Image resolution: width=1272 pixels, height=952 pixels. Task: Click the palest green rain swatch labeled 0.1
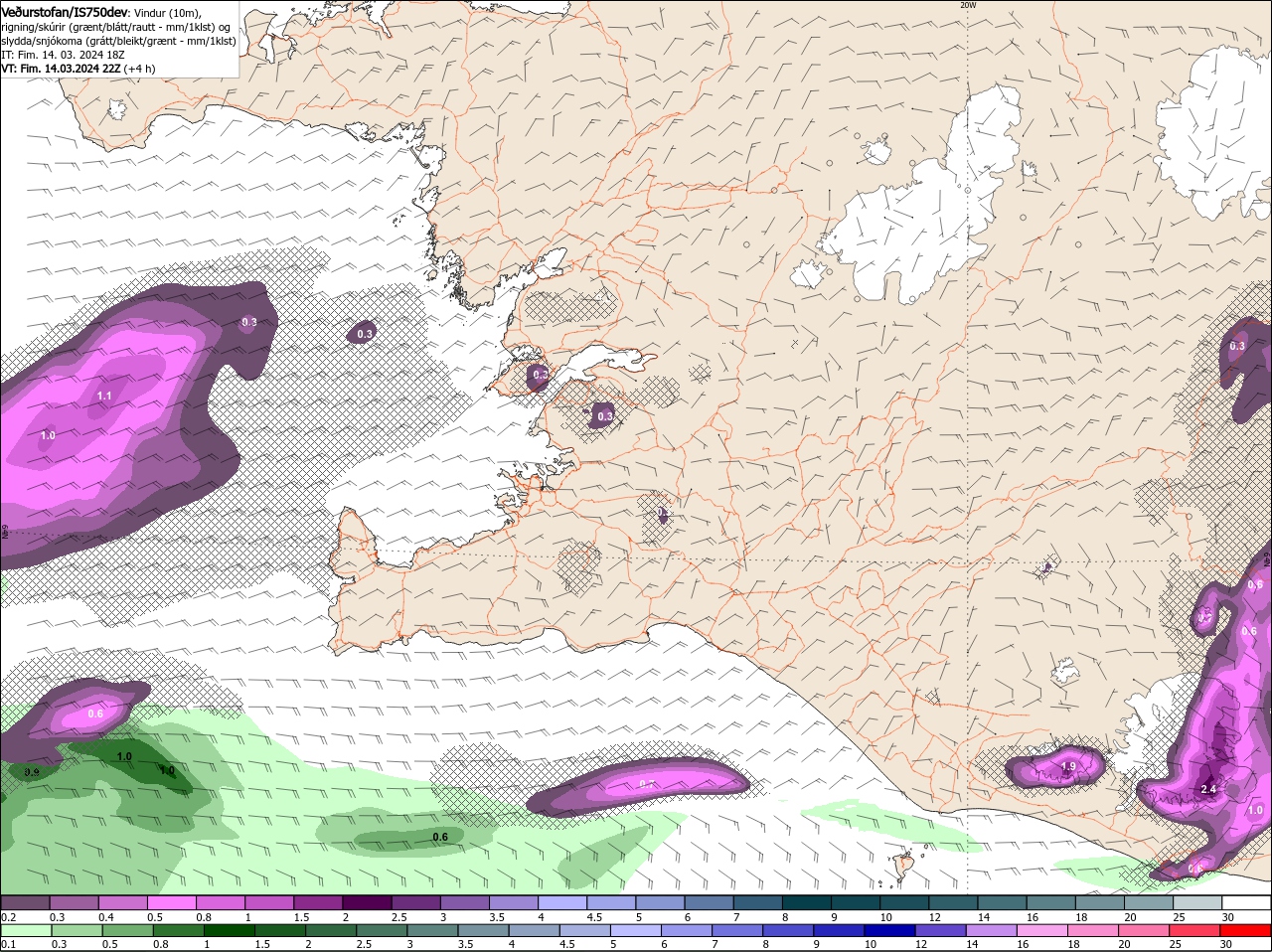(x=26, y=931)
